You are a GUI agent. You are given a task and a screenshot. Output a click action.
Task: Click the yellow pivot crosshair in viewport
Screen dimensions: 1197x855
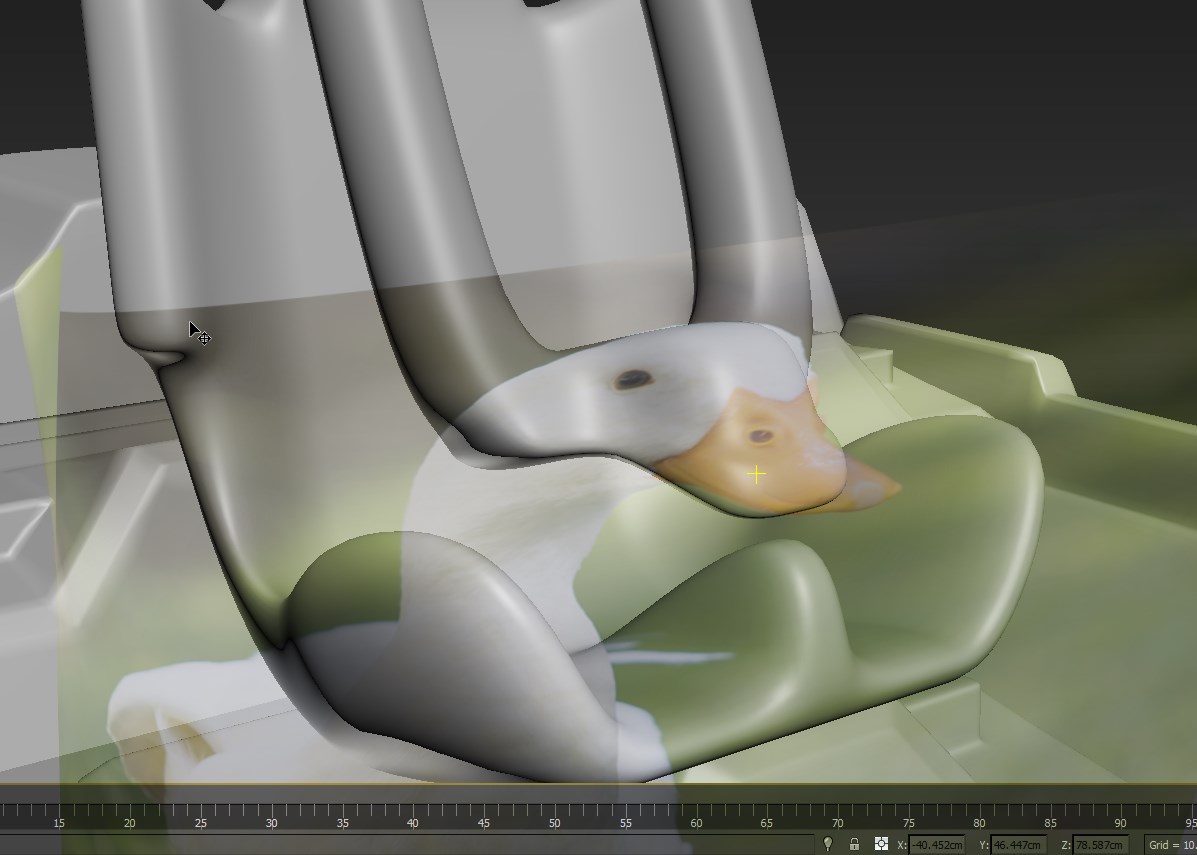click(756, 475)
